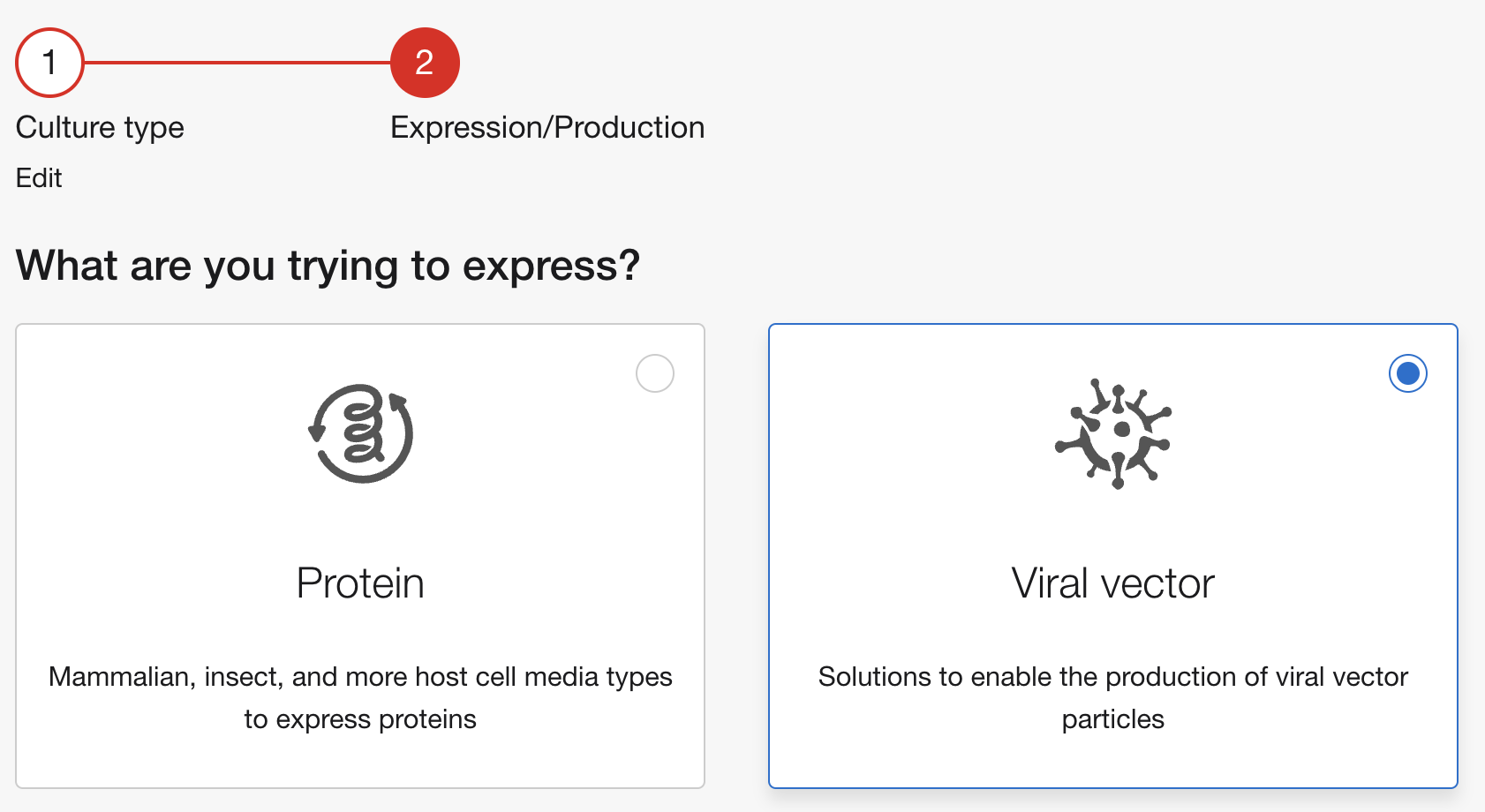Open the Expression/Production step label
The image size is (1485, 812).
coord(547,128)
